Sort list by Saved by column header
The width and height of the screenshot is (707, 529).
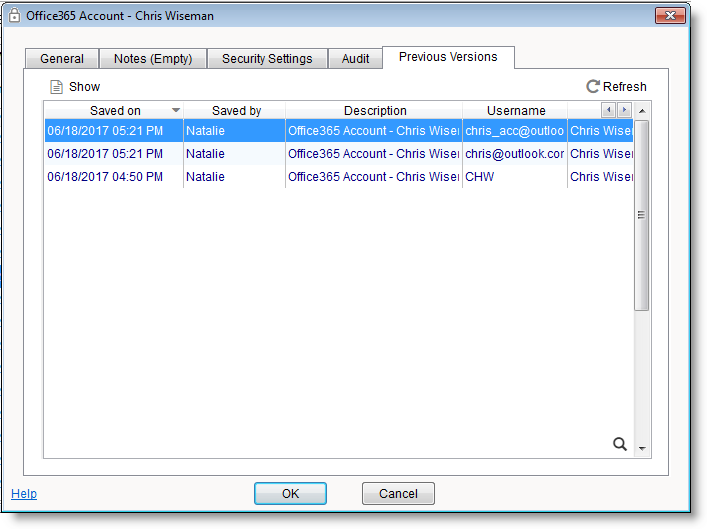pyautogui.click(x=236, y=111)
